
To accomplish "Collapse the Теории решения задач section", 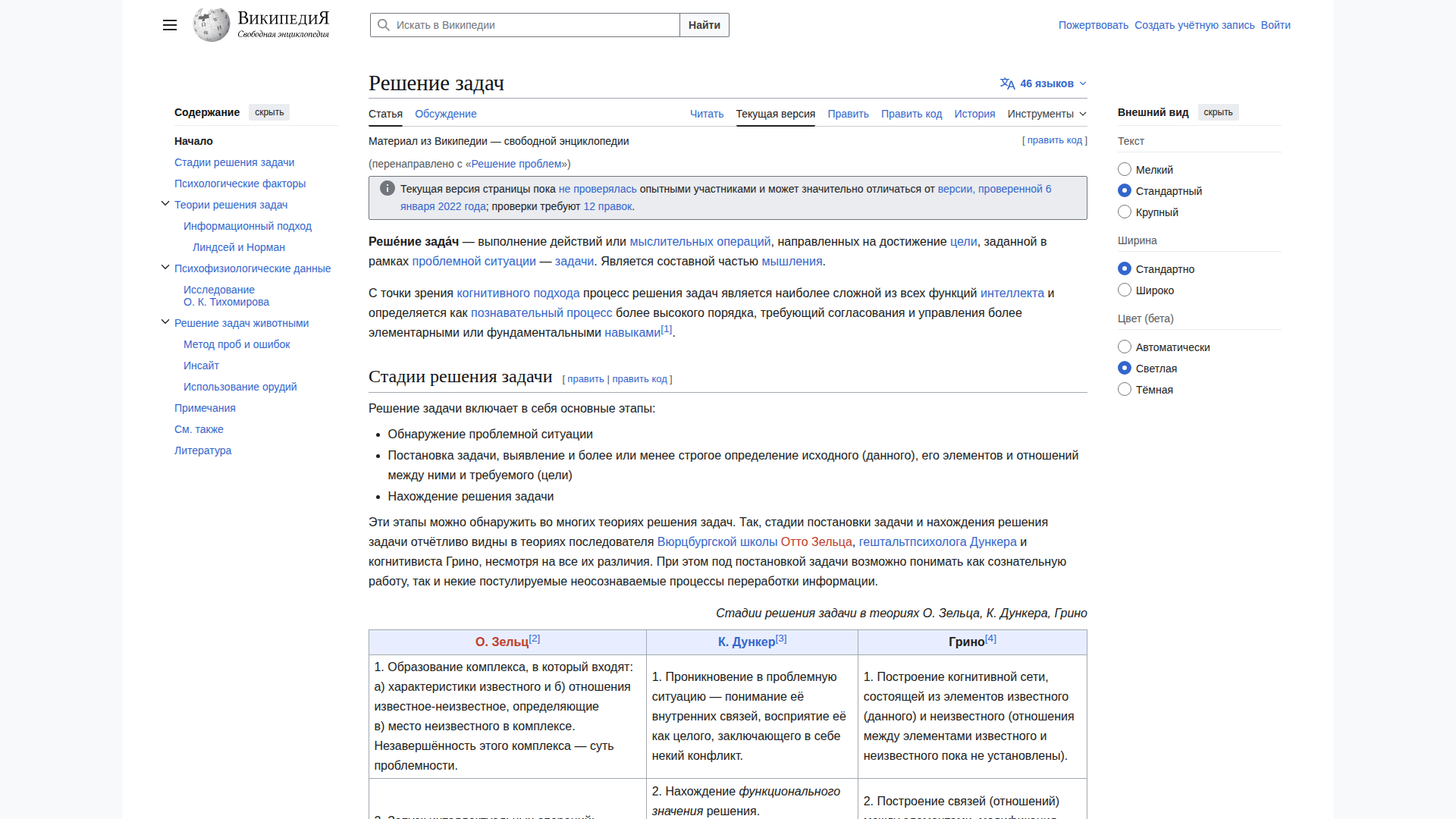I will click(165, 204).
